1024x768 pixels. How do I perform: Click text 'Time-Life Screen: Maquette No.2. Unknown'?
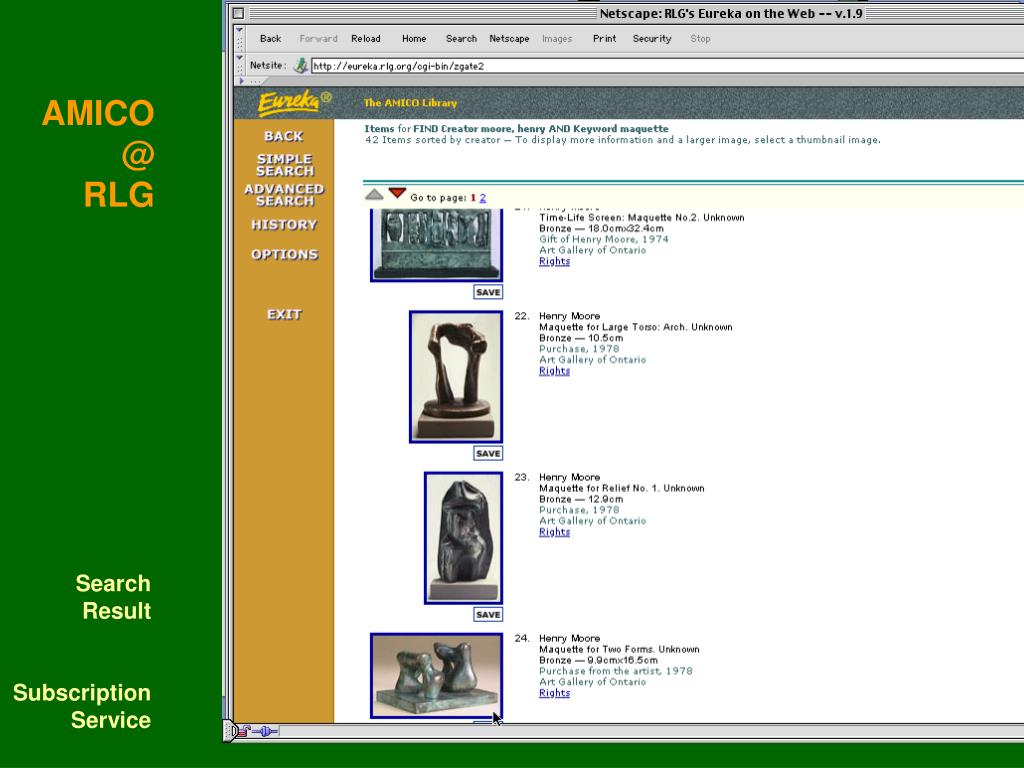pyautogui.click(x=641, y=217)
